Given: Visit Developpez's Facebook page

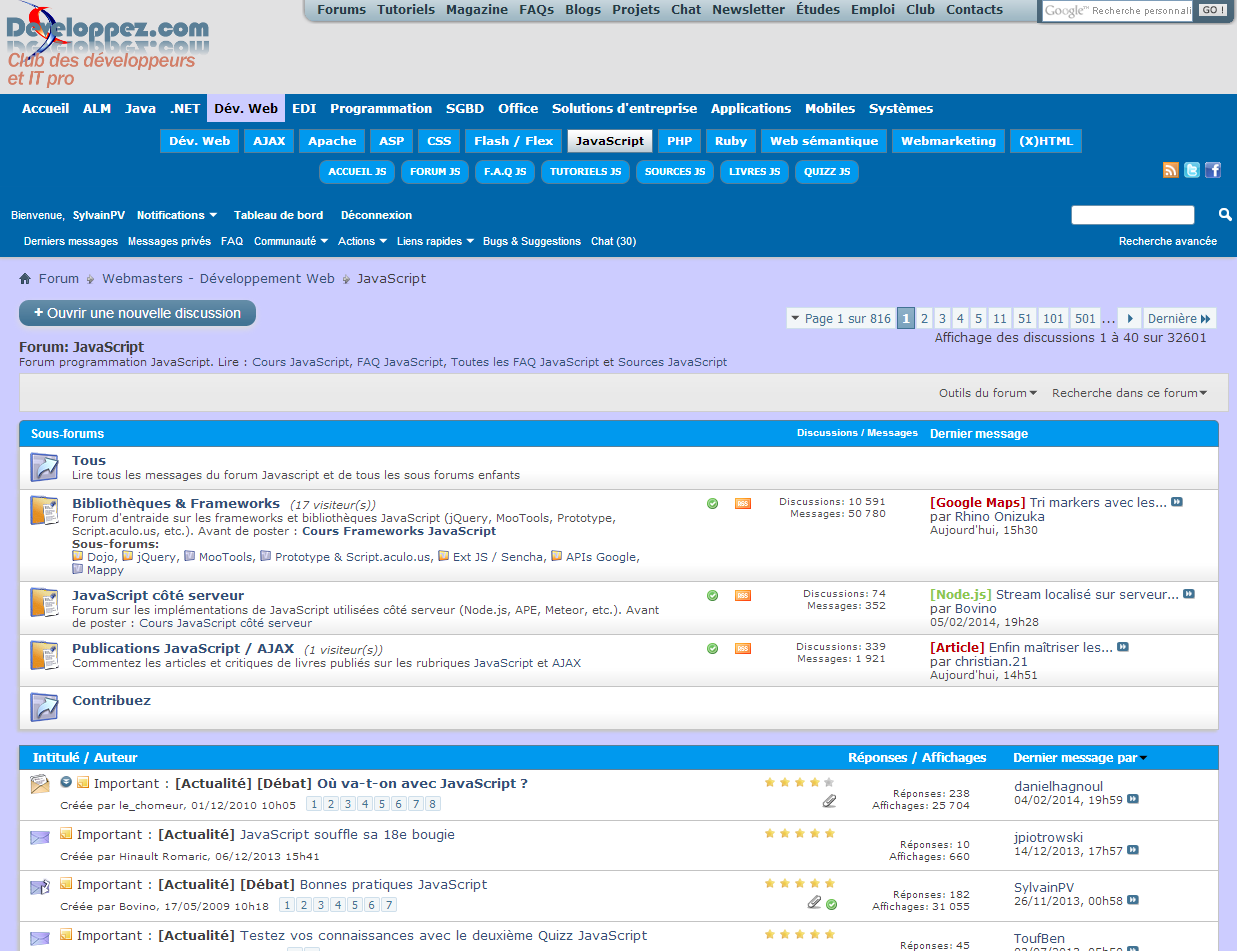Looking at the screenshot, I should click(1213, 170).
